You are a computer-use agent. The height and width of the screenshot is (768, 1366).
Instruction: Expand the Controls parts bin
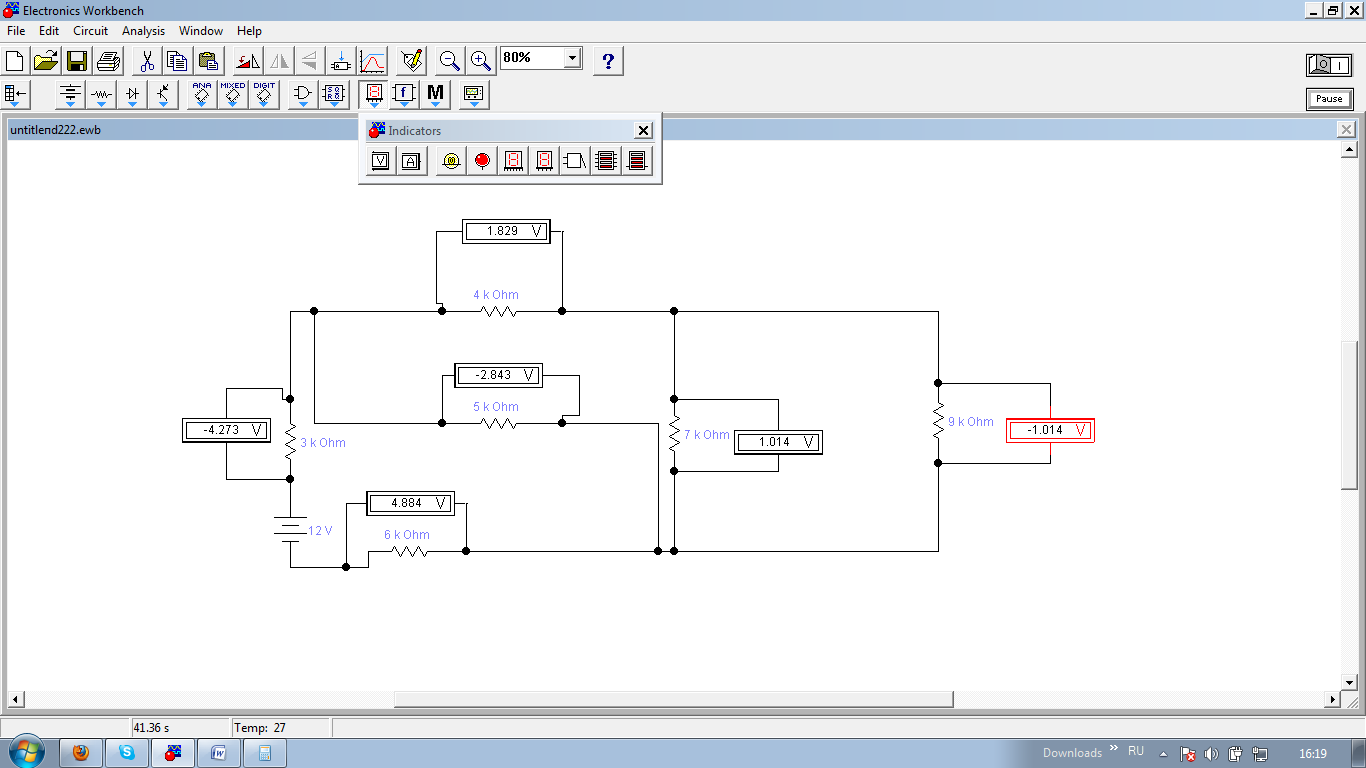404,95
